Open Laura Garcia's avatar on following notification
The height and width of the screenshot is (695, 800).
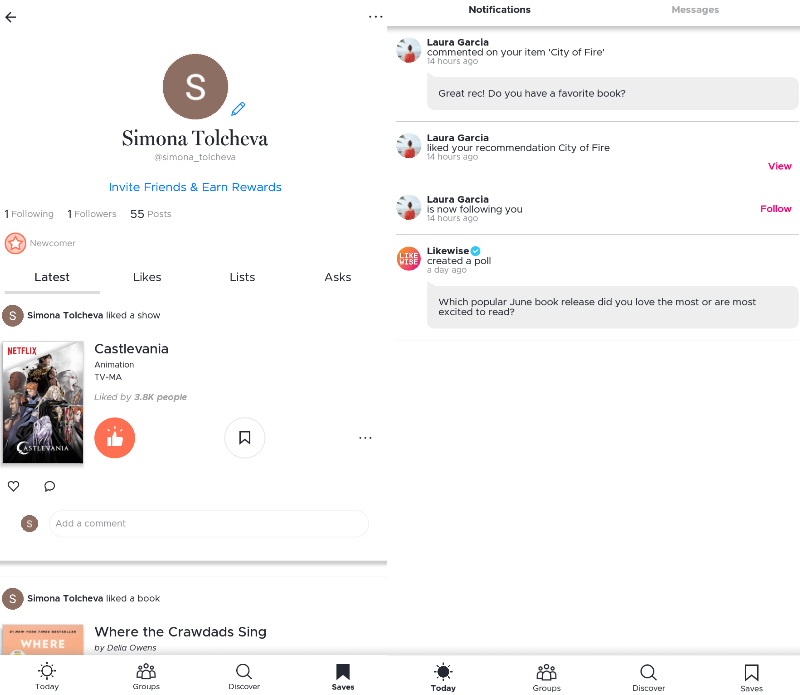(409, 208)
